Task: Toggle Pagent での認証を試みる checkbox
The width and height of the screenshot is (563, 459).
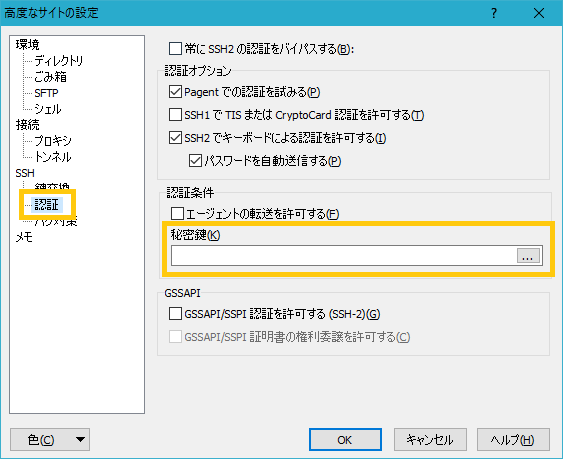Action: point(175,92)
